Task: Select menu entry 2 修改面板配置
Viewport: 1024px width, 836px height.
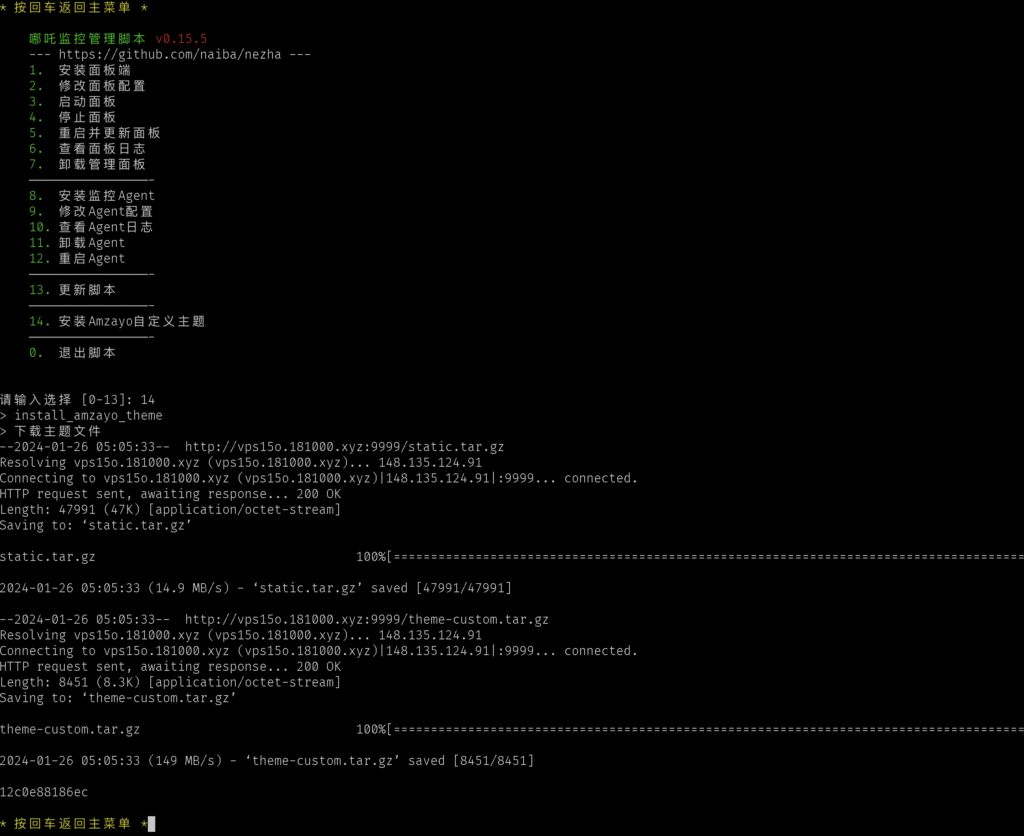Action: [x=101, y=86]
